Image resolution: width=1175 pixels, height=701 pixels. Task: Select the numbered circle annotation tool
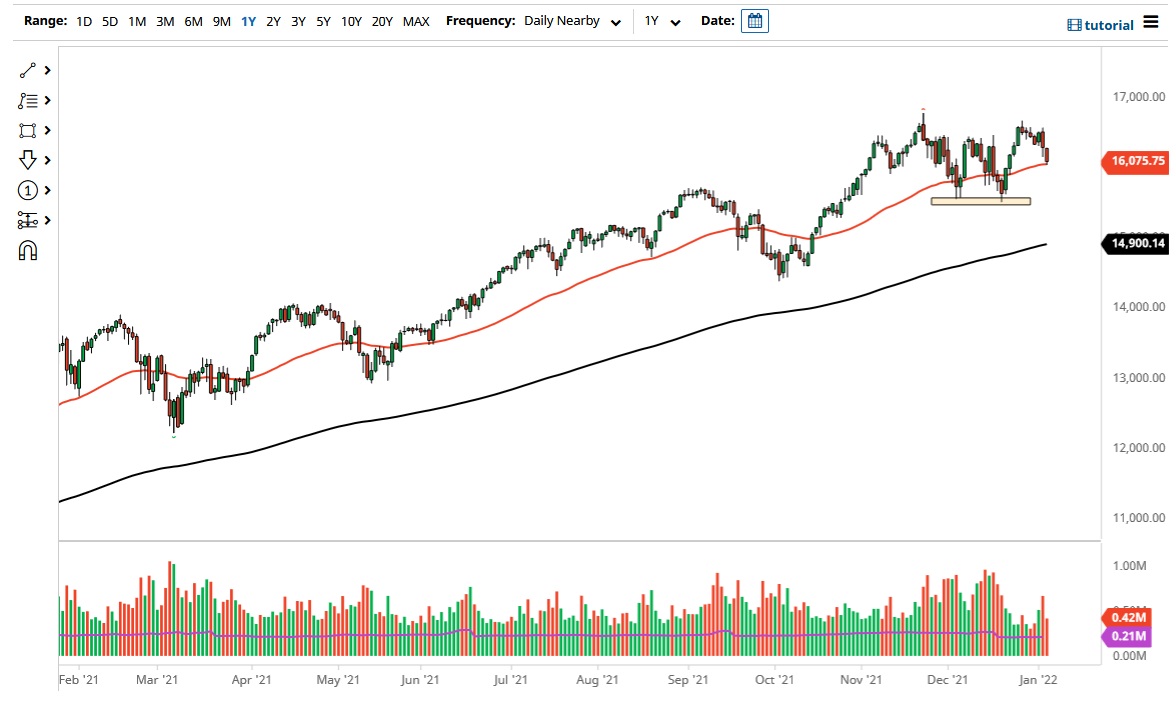point(27,190)
